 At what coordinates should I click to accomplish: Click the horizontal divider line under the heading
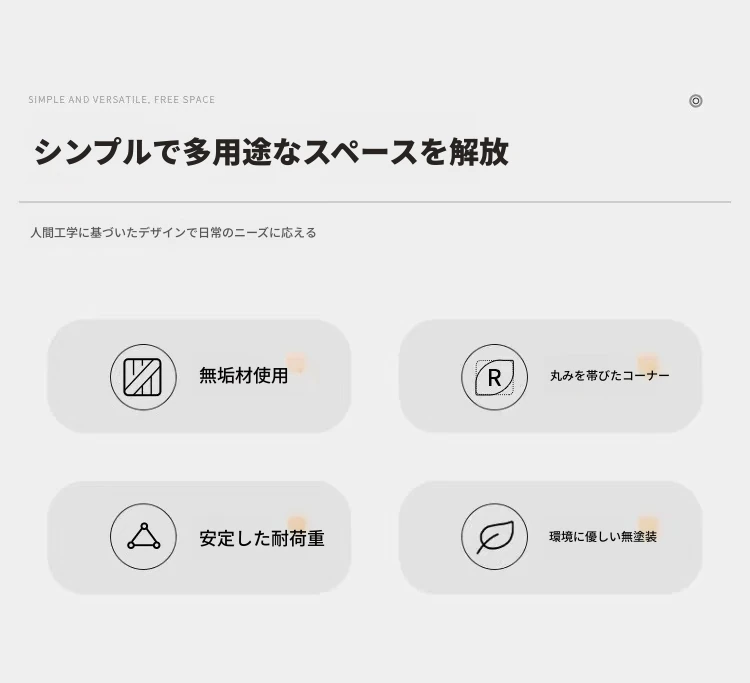pos(375,202)
